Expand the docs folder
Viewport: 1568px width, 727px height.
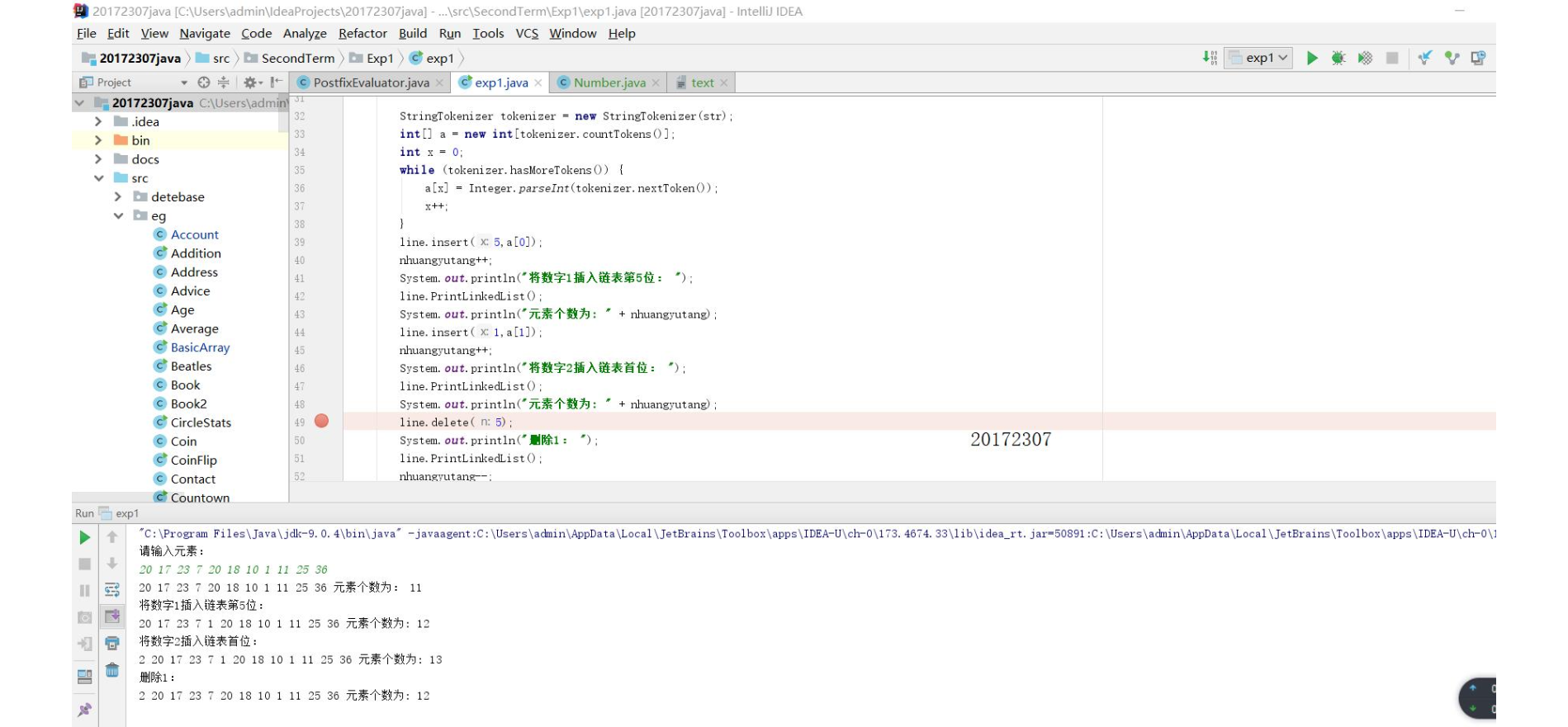pos(98,159)
